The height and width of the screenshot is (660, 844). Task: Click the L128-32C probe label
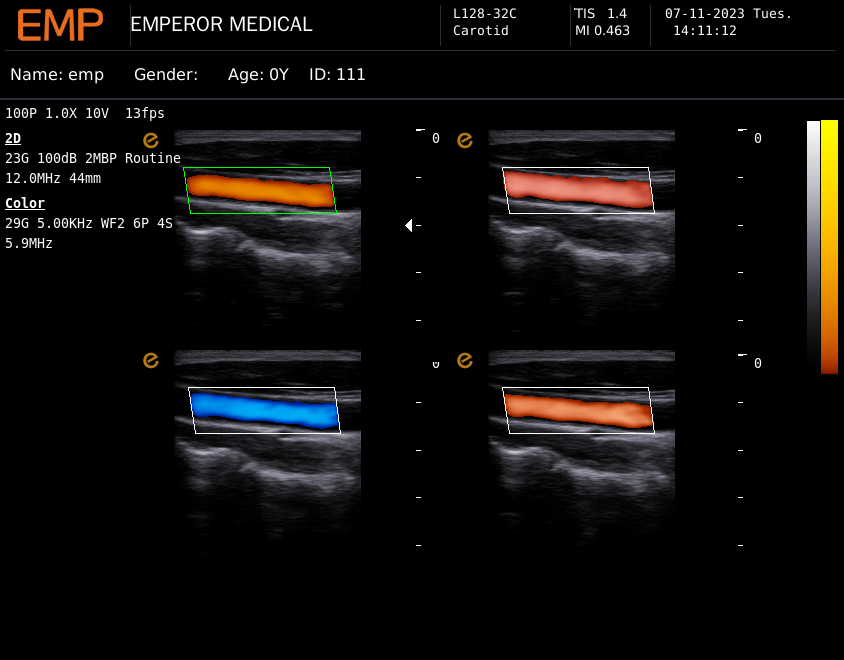[x=485, y=14]
